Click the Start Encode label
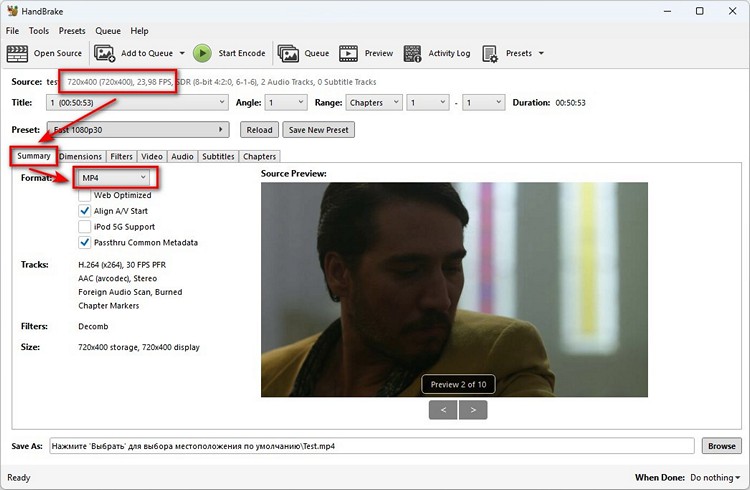 click(242, 53)
